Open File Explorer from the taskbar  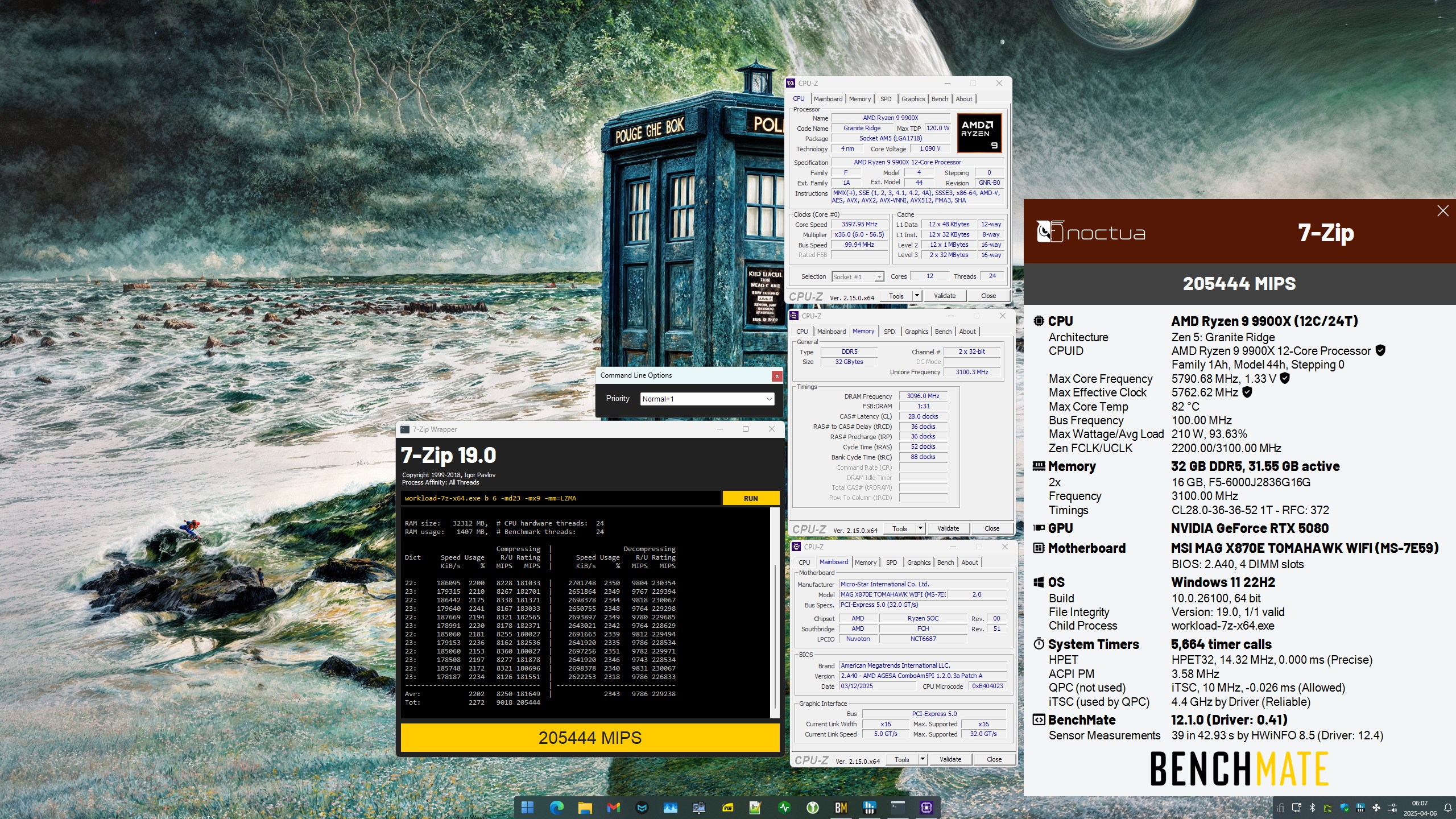click(585, 807)
